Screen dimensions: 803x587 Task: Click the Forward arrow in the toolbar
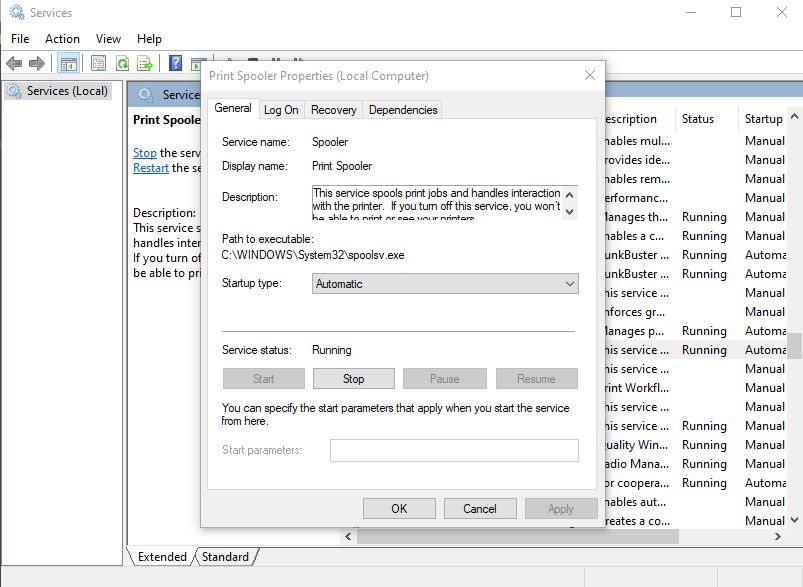[37, 64]
